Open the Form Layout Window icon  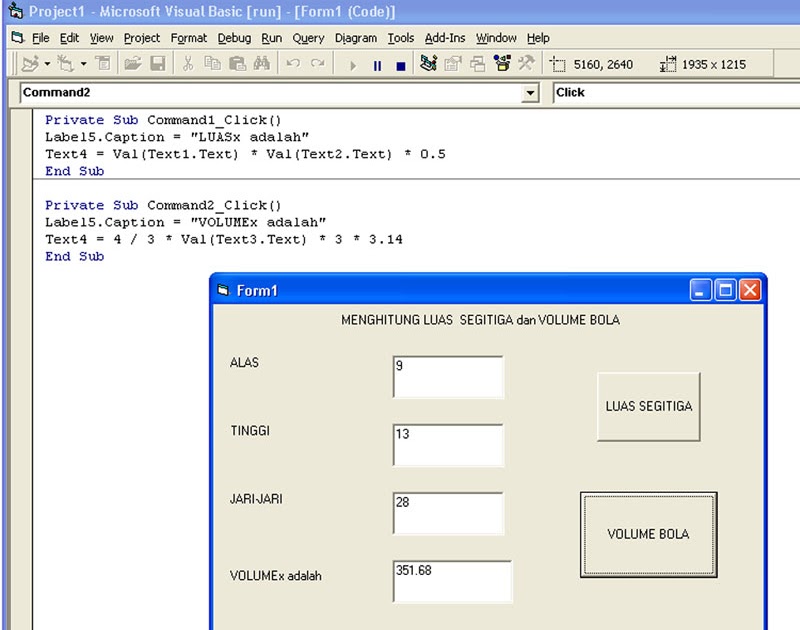tap(478, 64)
